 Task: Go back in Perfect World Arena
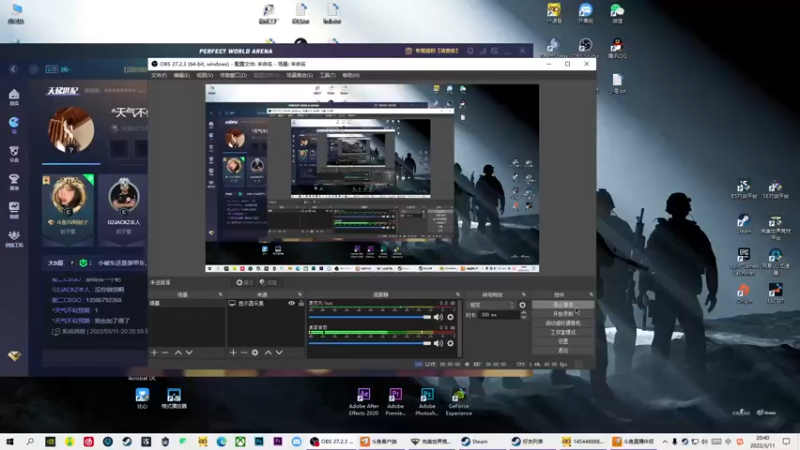pos(13,69)
